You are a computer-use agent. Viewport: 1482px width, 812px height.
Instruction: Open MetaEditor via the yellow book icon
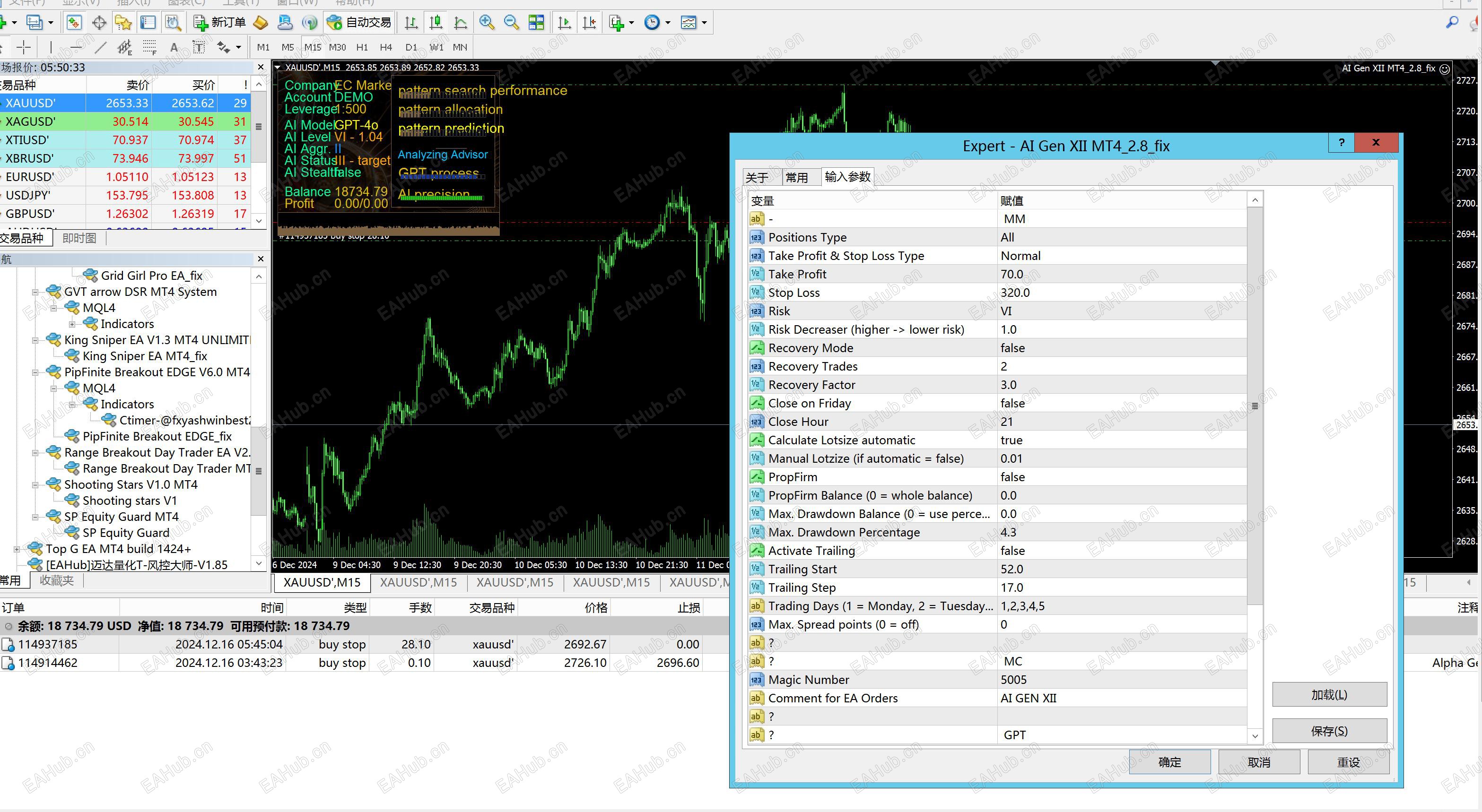coord(261,22)
